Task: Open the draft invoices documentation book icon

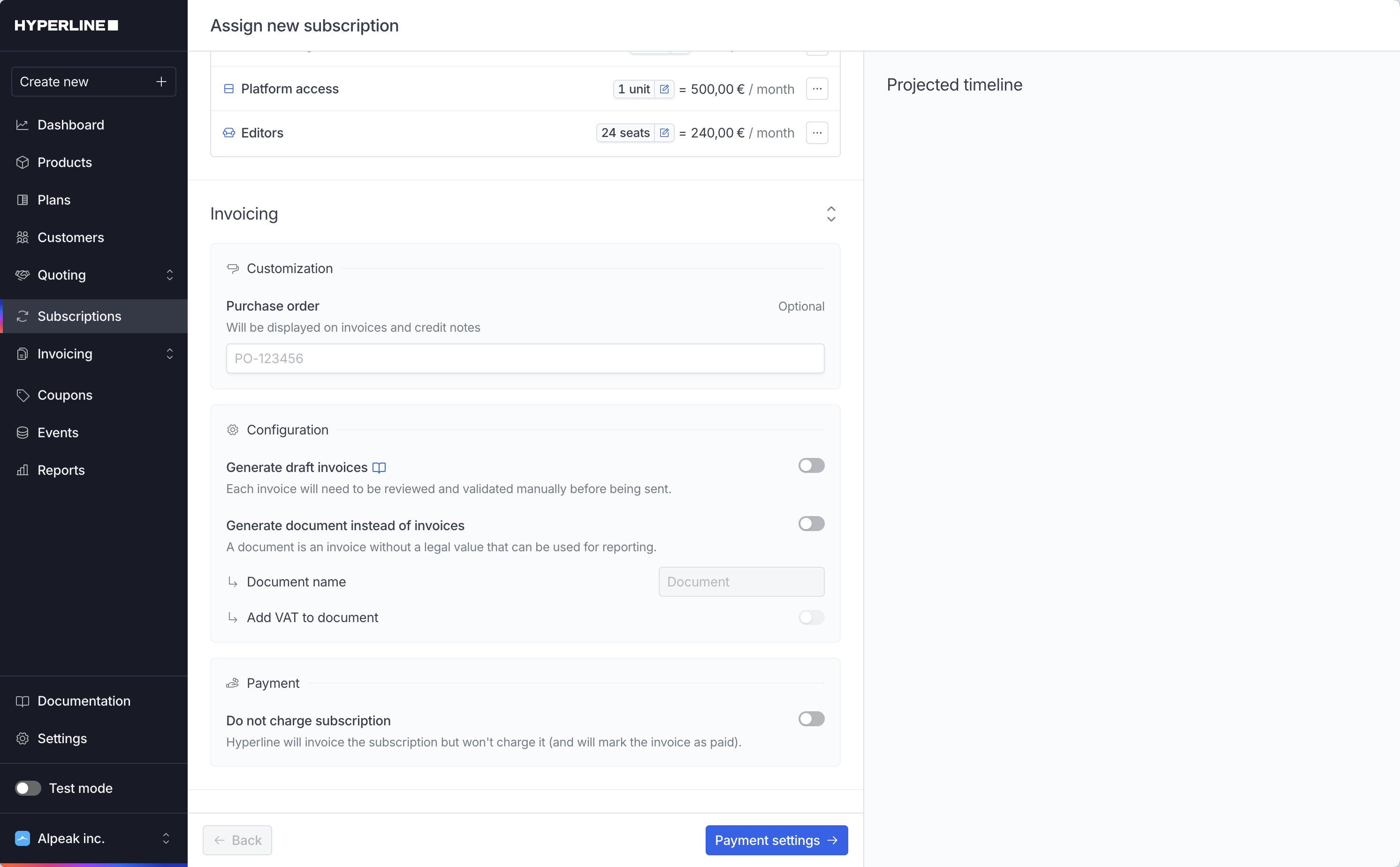Action: pos(379,468)
